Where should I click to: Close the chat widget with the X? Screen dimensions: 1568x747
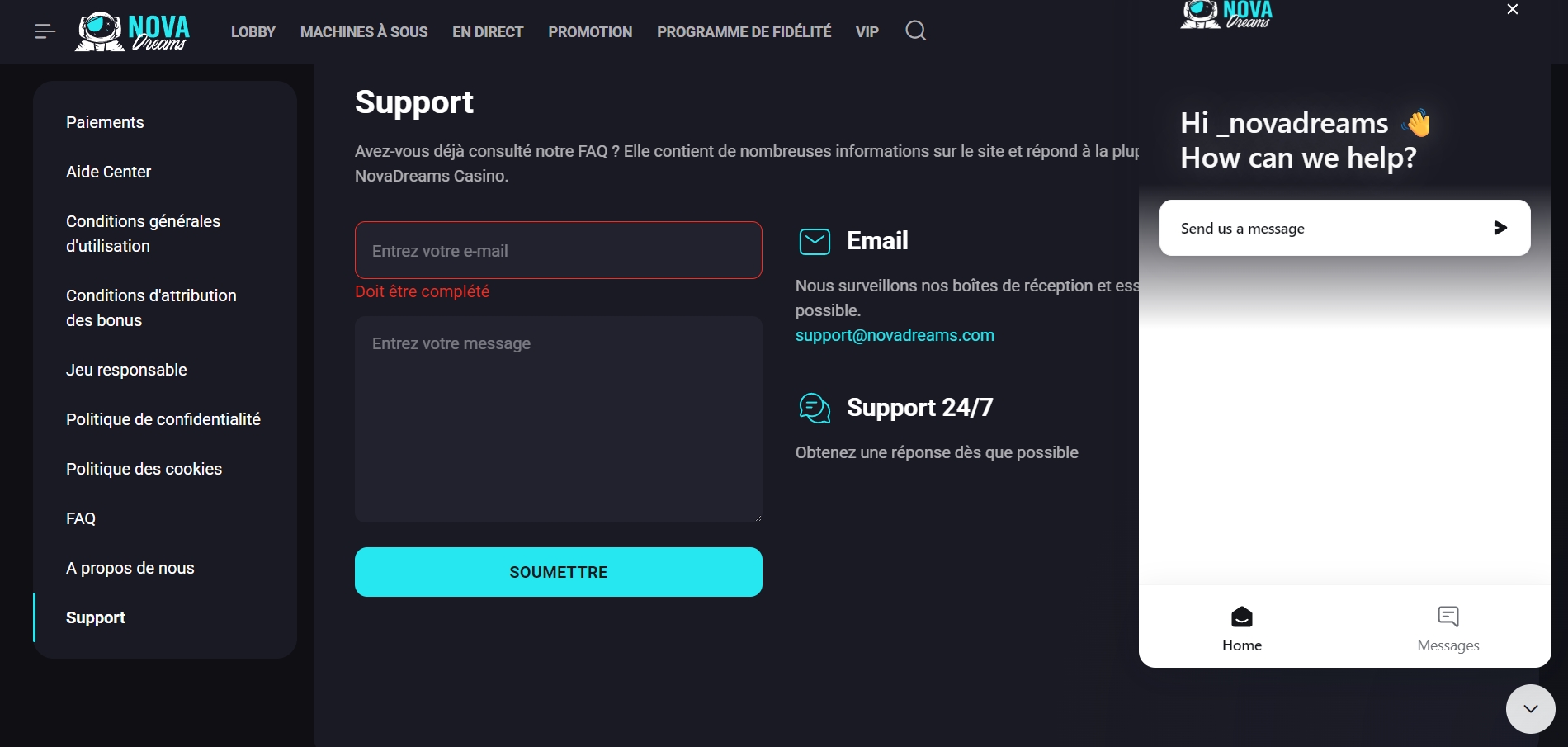pyautogui.click(x=1512, y=10)
